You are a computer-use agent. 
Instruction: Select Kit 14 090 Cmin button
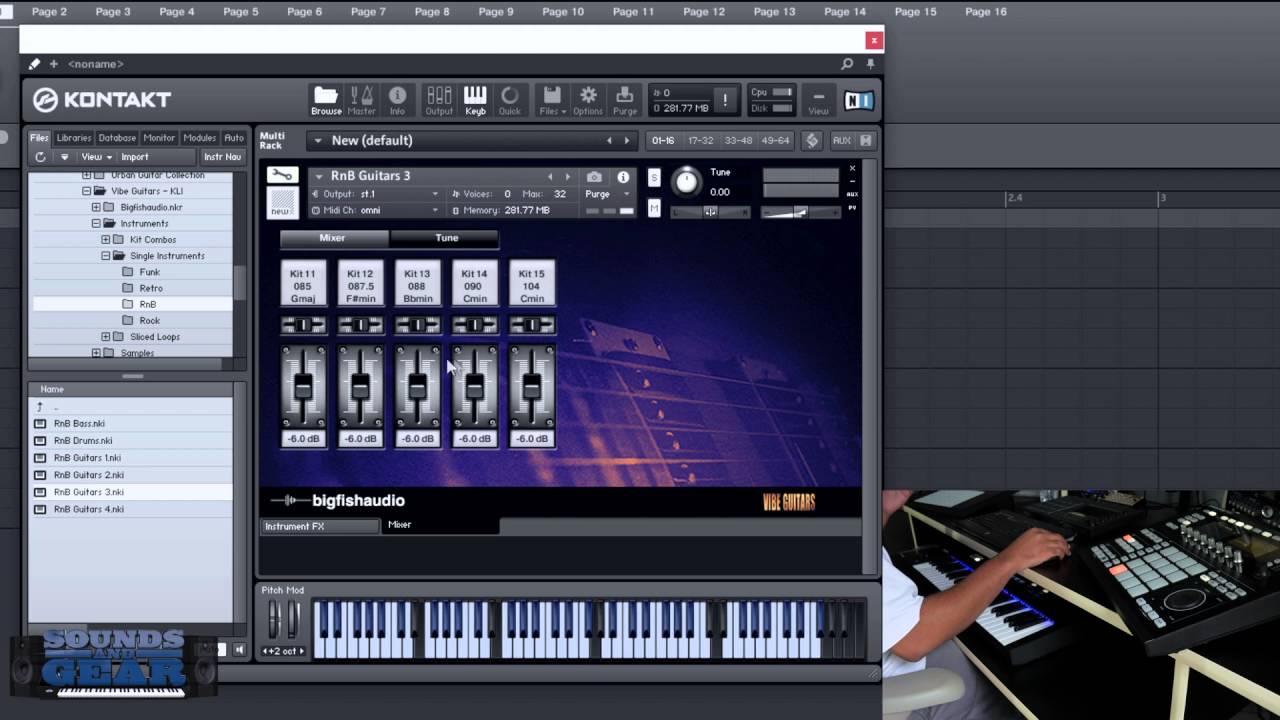point(474,285)
